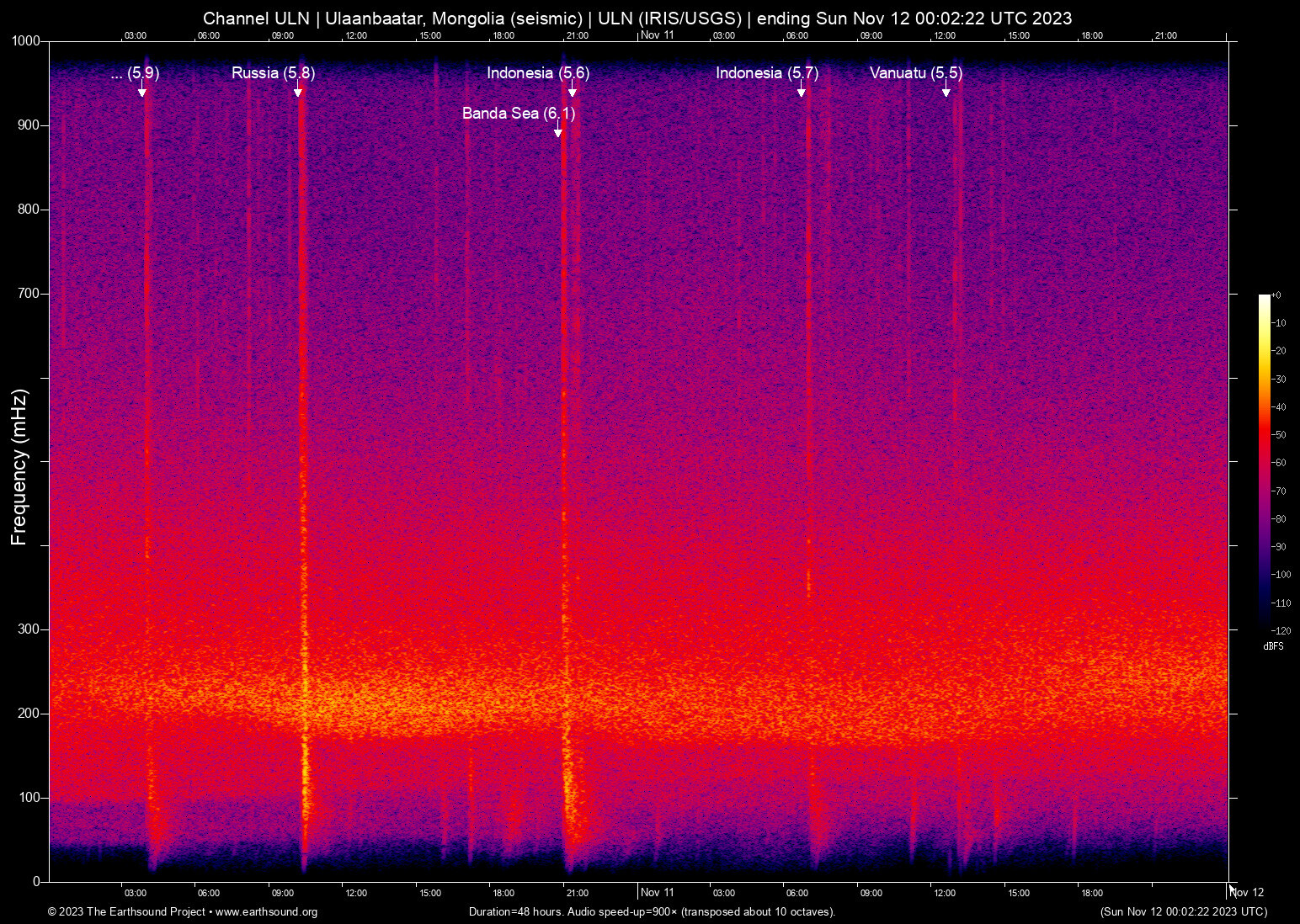Click the arrow marker below Indonesia (5.7)
This screenshot has height=924, width=1300.
(x=802, y=92)
